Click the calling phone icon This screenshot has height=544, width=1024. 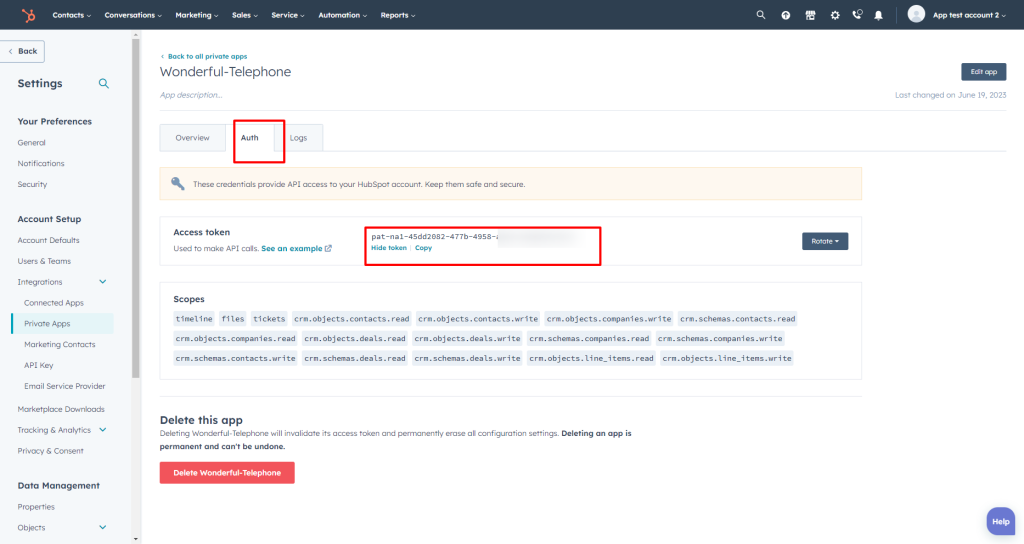point(857,14)
